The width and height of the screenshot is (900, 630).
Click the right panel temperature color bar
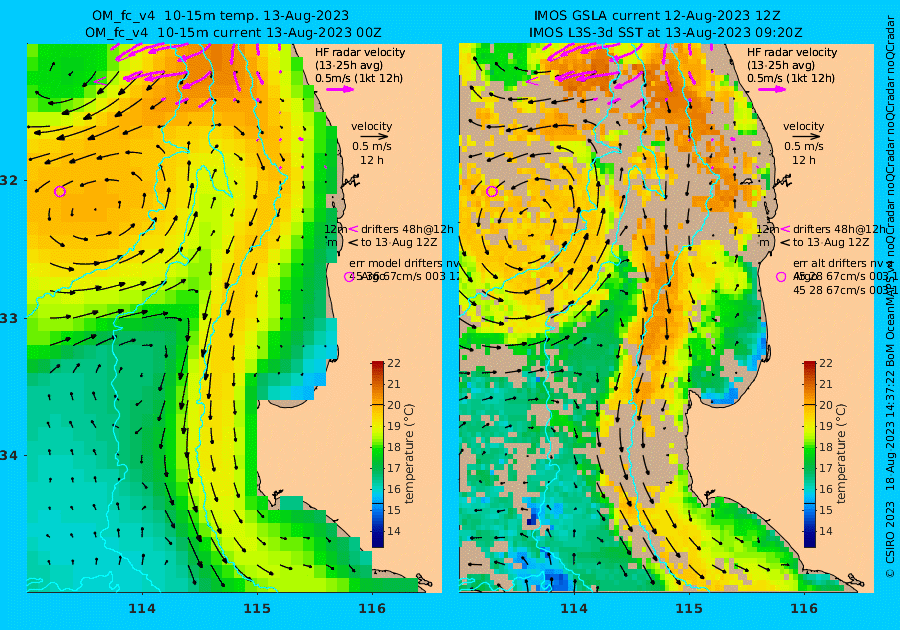coord(809,454)
